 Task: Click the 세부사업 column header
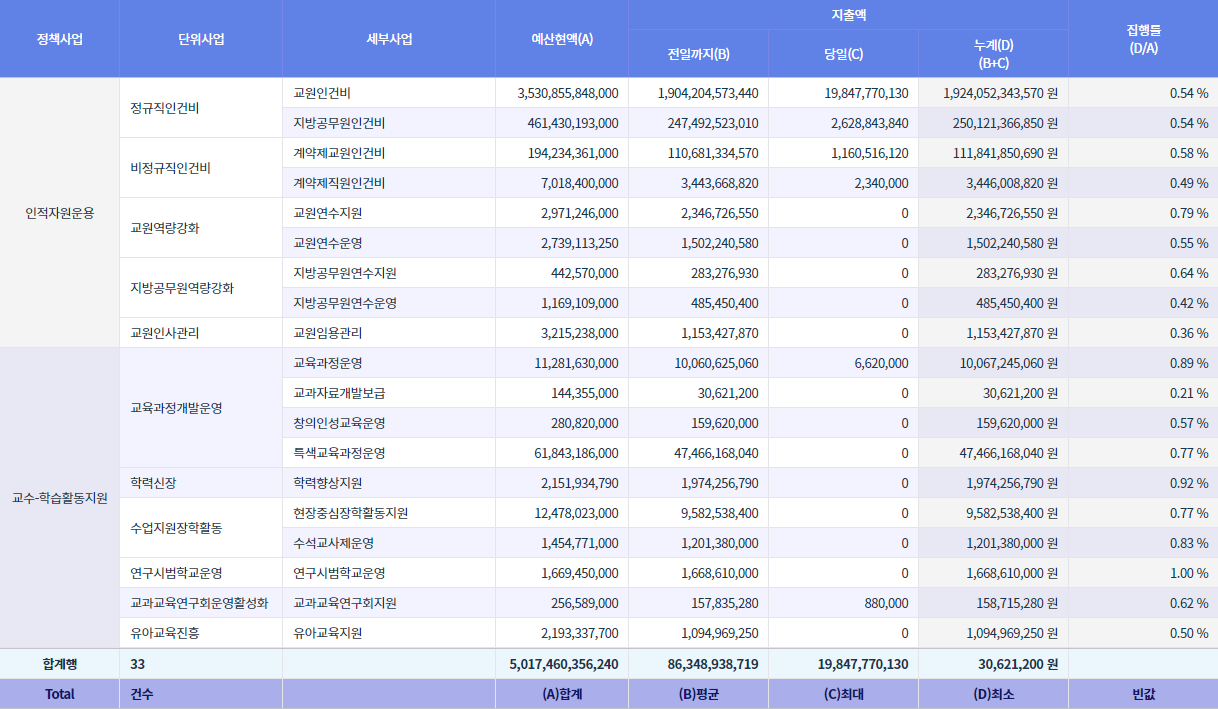(389, 39)
